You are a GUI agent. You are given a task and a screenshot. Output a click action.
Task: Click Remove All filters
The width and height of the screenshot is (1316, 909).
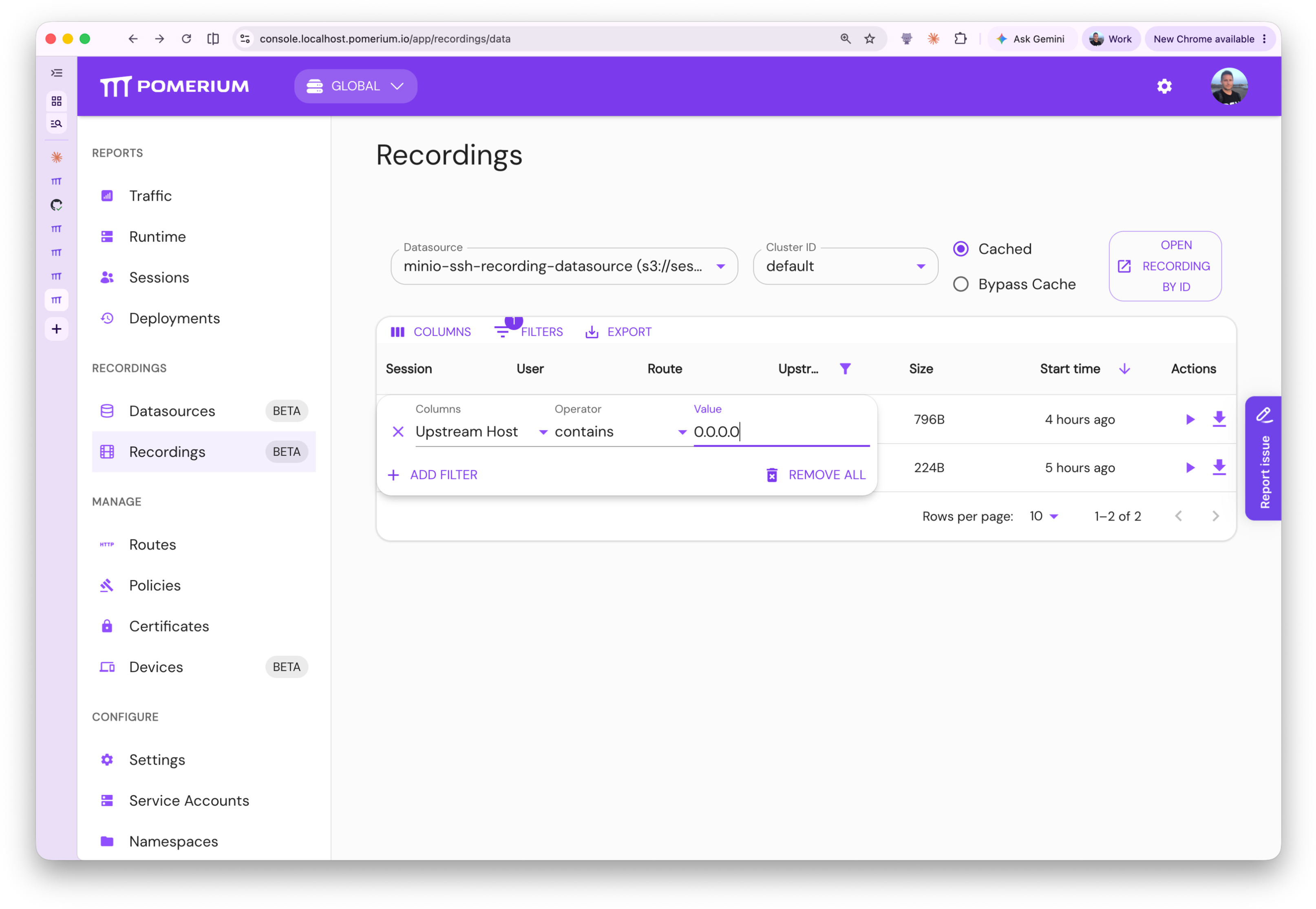816,474
